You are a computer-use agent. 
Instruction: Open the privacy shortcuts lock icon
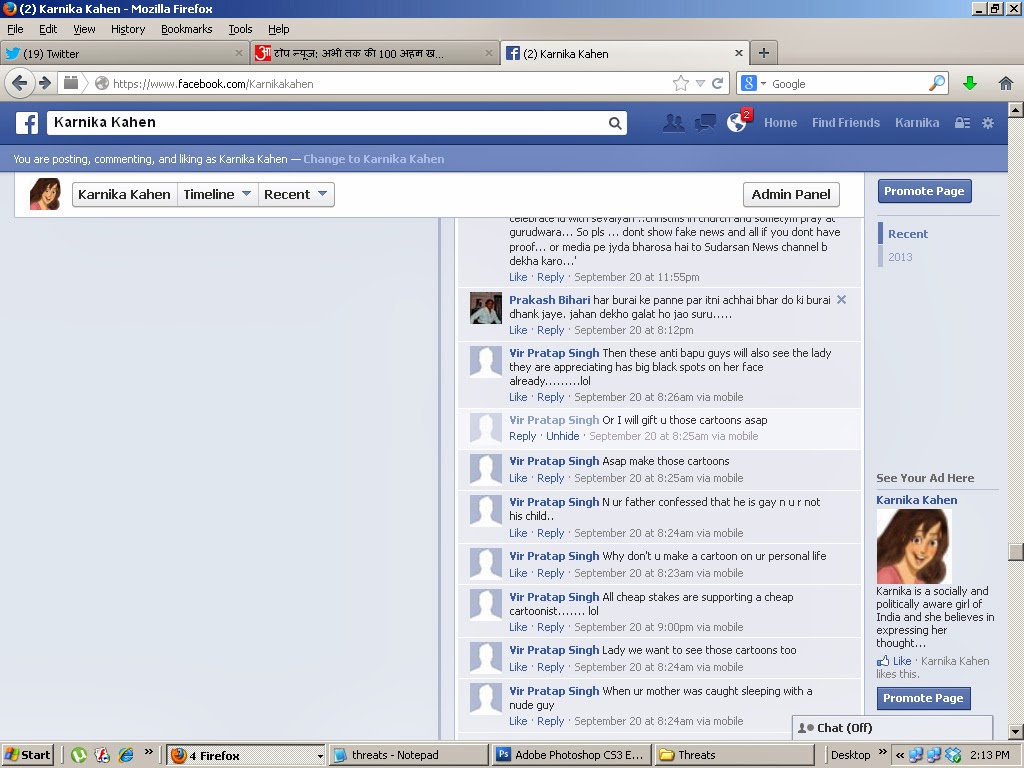pyautogui.click(x=962, y=123)
